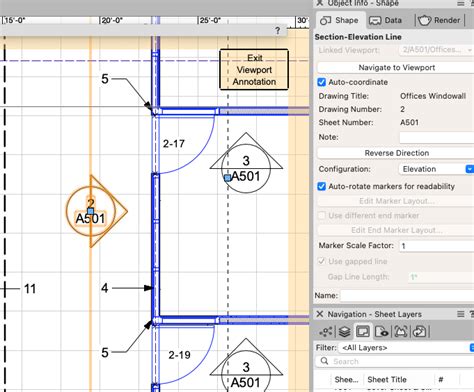Click the Use gapped line checkbox
This screenshot has height=392, width=474.
pos(322,261)
